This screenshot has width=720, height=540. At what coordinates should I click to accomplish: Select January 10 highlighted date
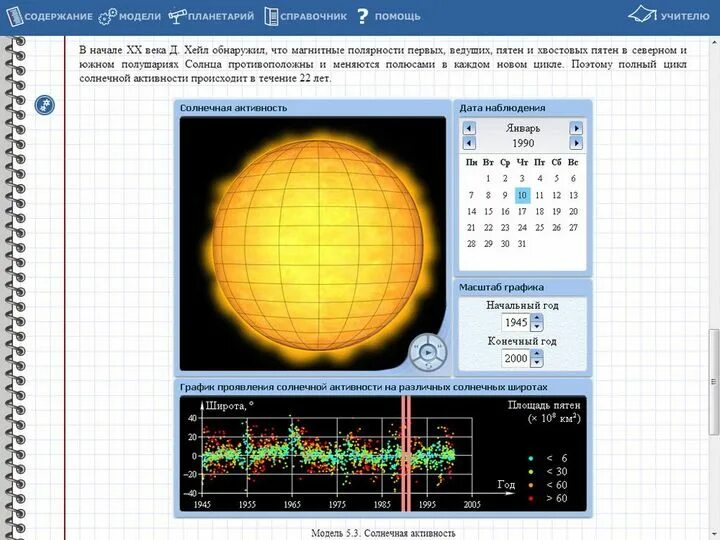pos(523,195)
